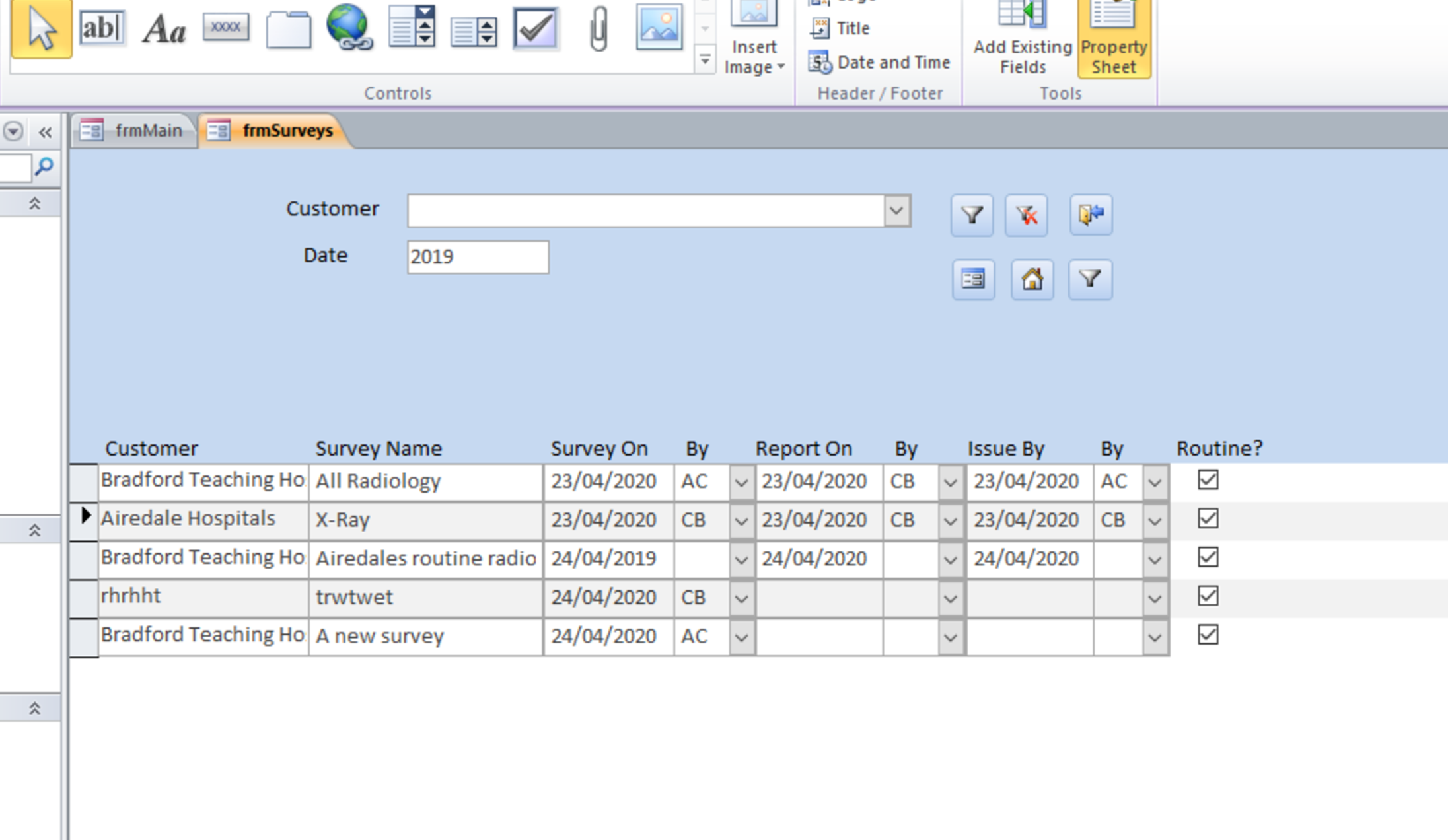
Task: Open Survey By dropdown in trwtwet row
Action: (x=742, y=598)
